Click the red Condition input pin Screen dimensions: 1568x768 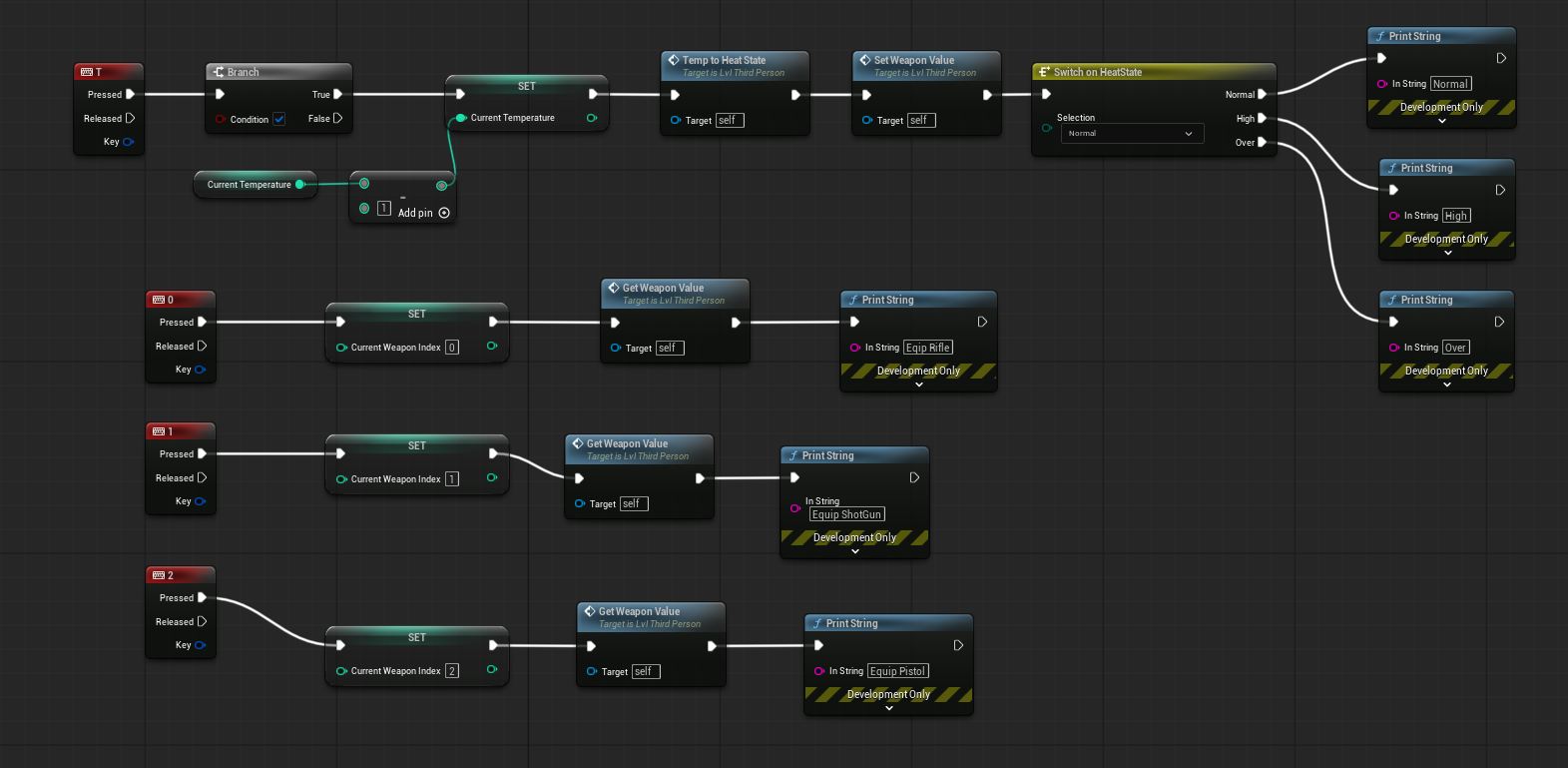point(220,119)
